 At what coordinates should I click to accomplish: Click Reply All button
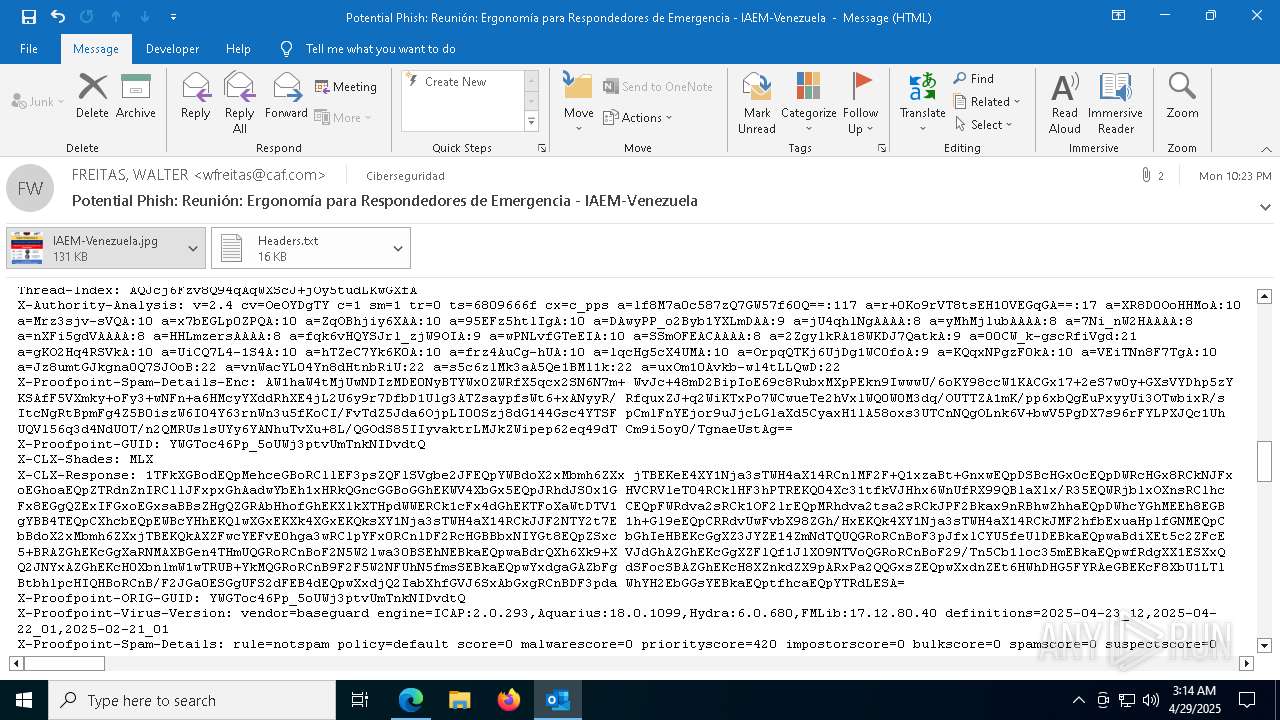pyautogui.click(x=239, y=103)
